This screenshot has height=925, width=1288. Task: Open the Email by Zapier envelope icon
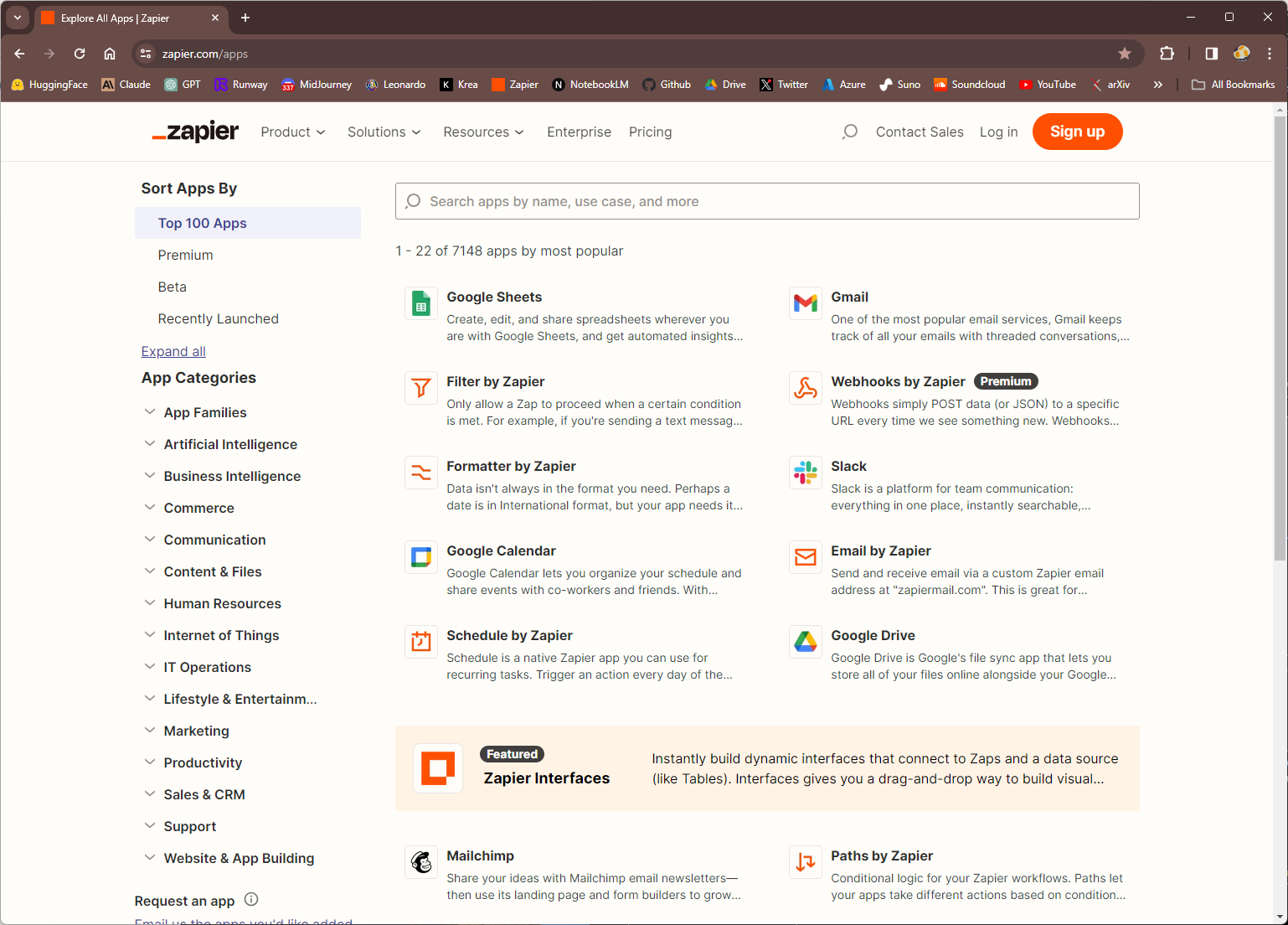(806, 557)
